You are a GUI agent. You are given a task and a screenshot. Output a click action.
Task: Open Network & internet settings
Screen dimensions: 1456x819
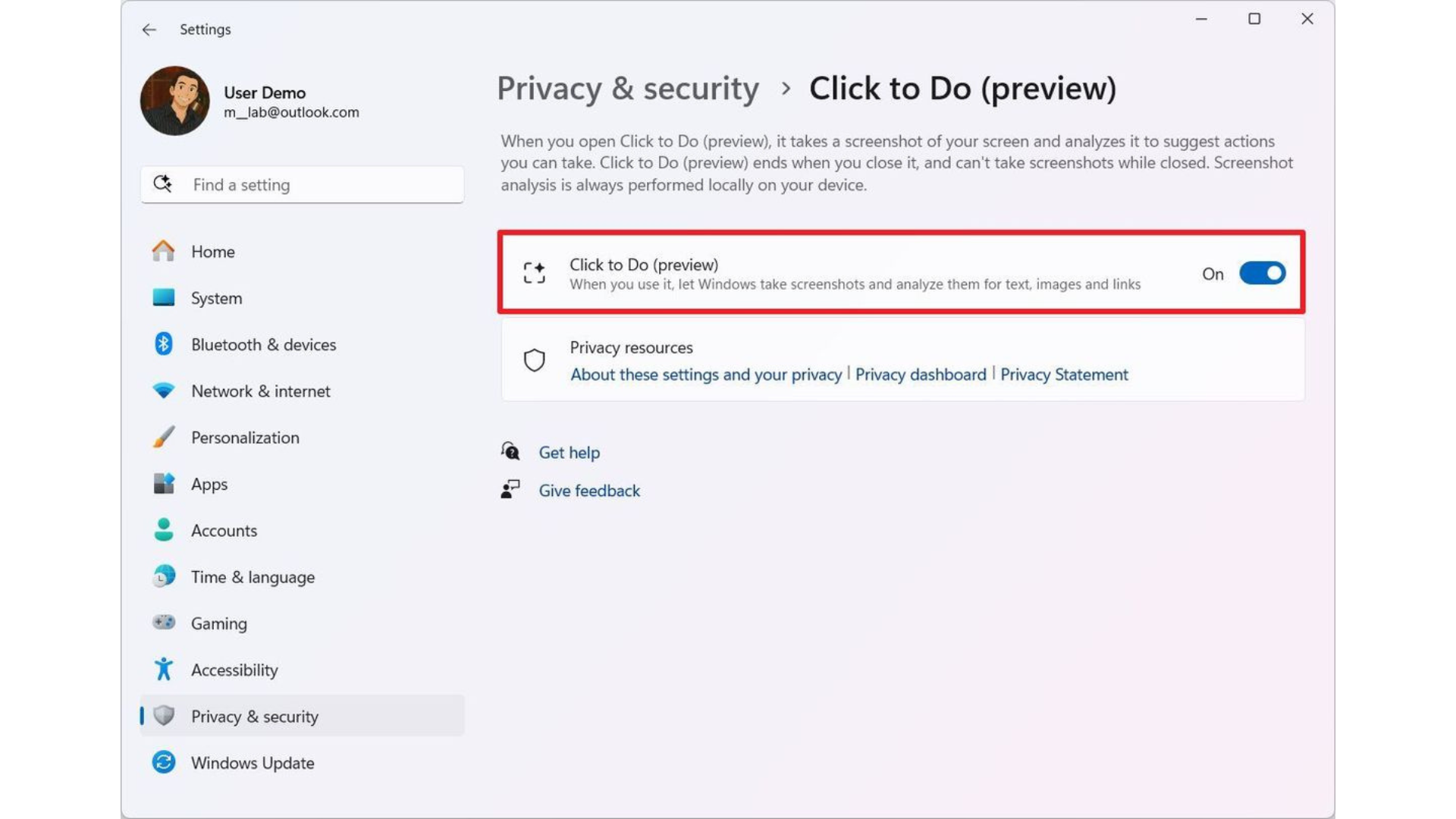(260, 391)
